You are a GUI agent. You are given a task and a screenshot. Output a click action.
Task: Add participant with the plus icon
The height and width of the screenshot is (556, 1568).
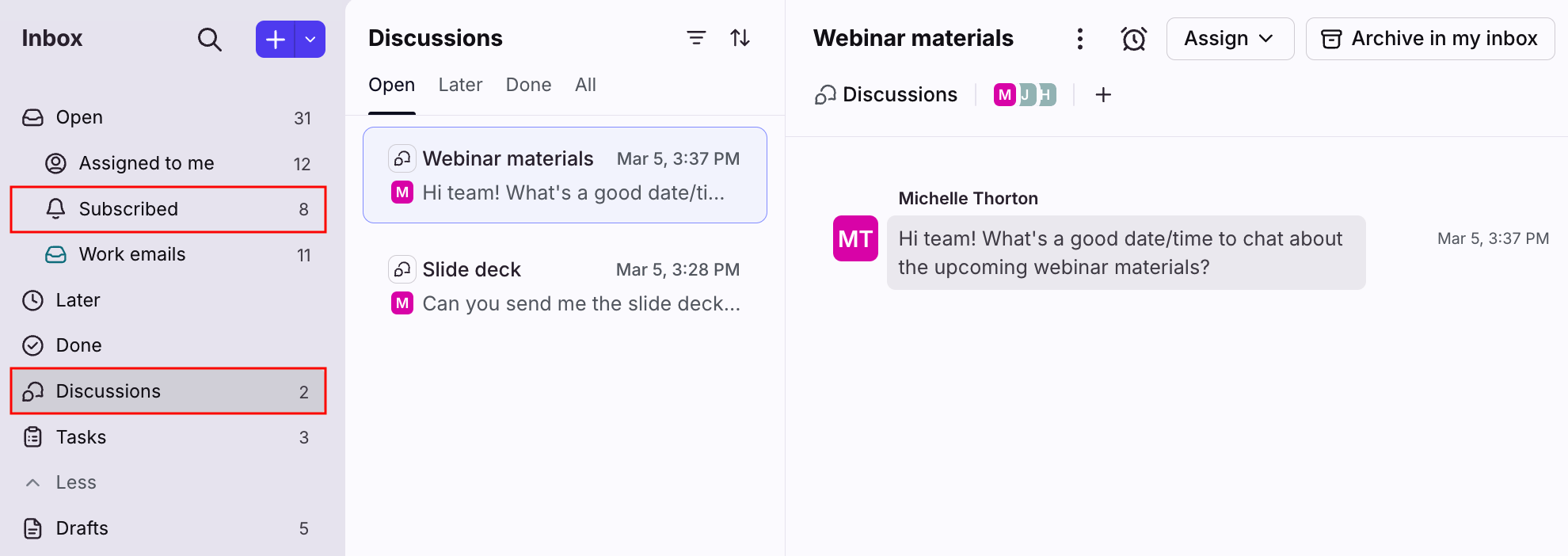[x=1102, y=95]
